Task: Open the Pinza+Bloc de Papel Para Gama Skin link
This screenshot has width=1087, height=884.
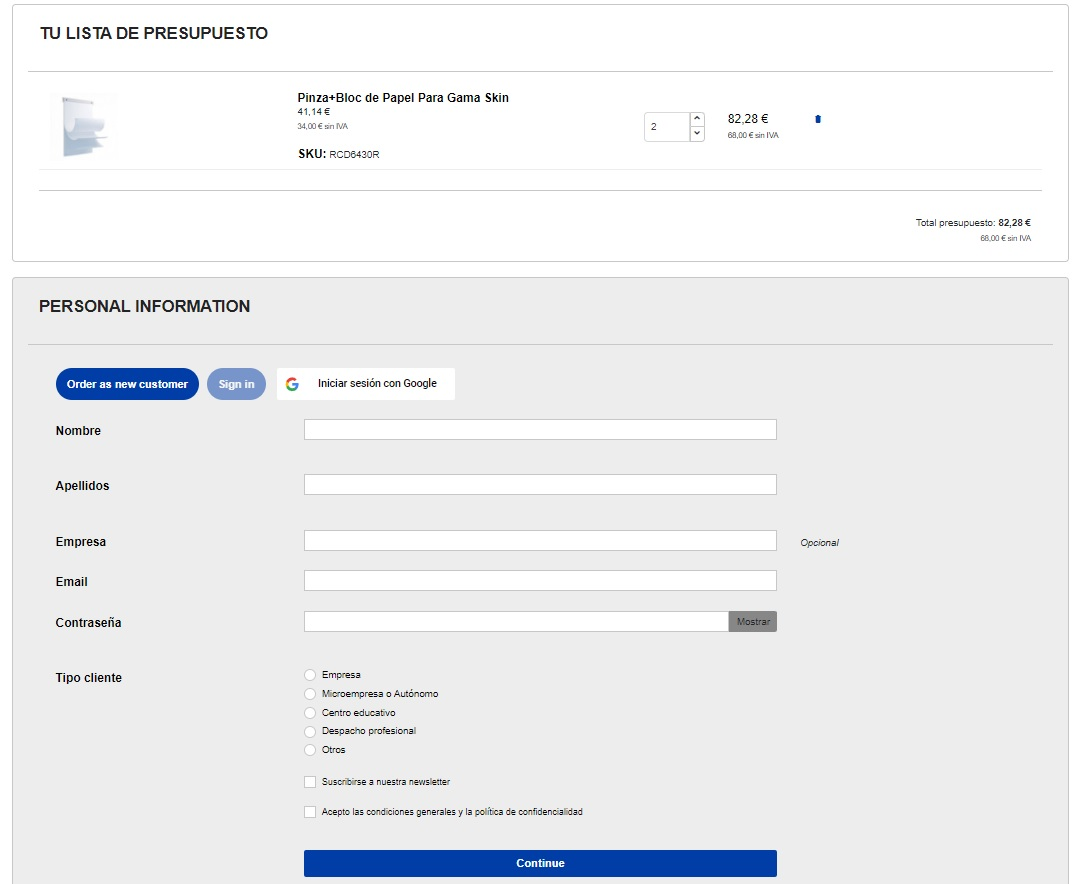Action: click(403, 98)
